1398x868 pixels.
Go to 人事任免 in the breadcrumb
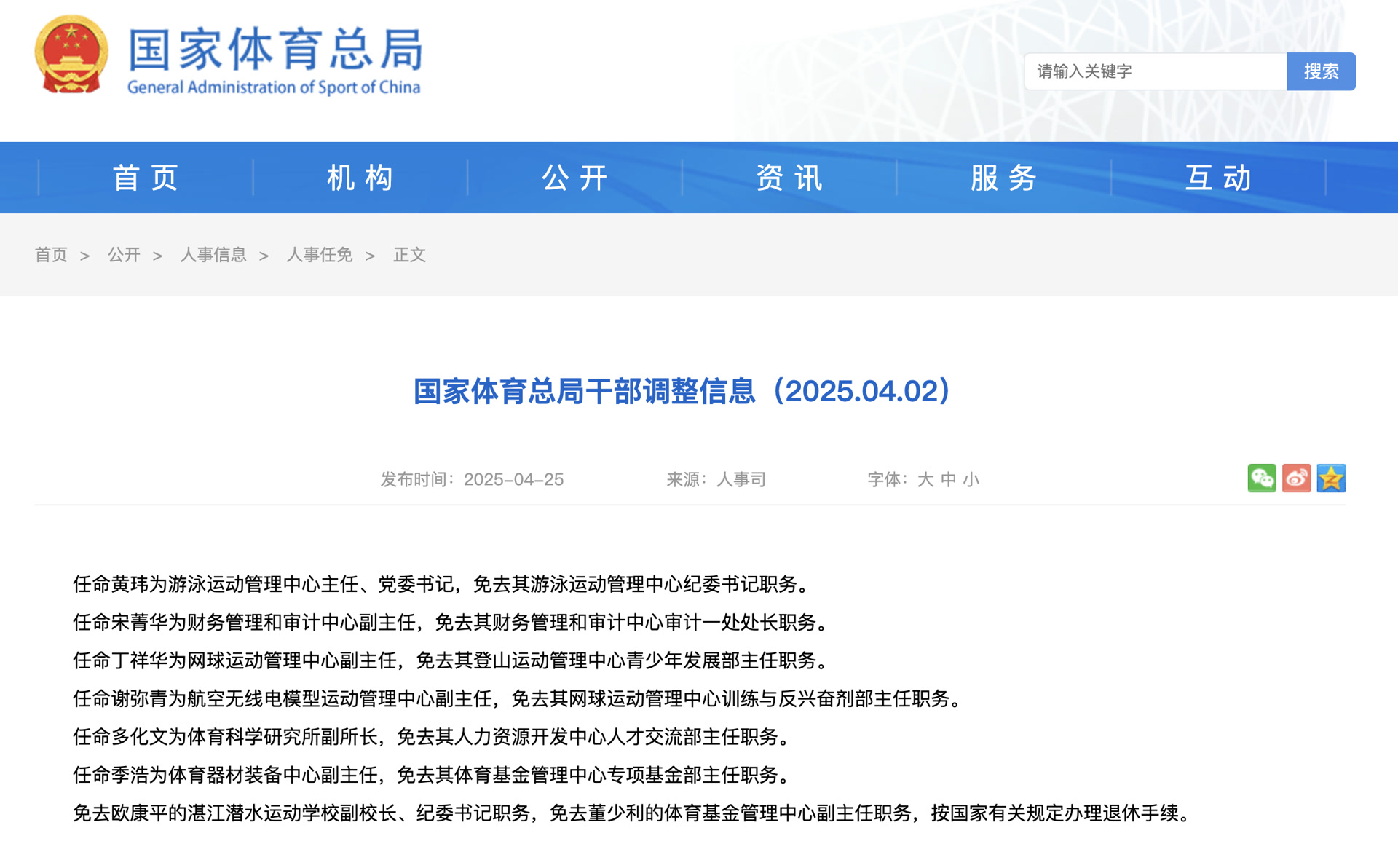click(320, 255)
